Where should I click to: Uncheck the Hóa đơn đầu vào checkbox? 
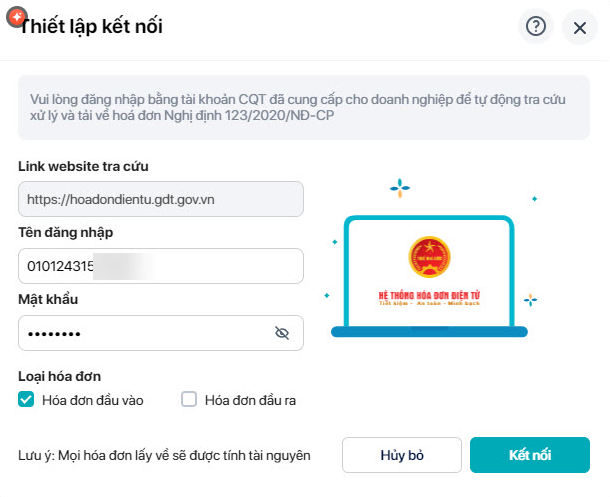click(x=26, y=399)
